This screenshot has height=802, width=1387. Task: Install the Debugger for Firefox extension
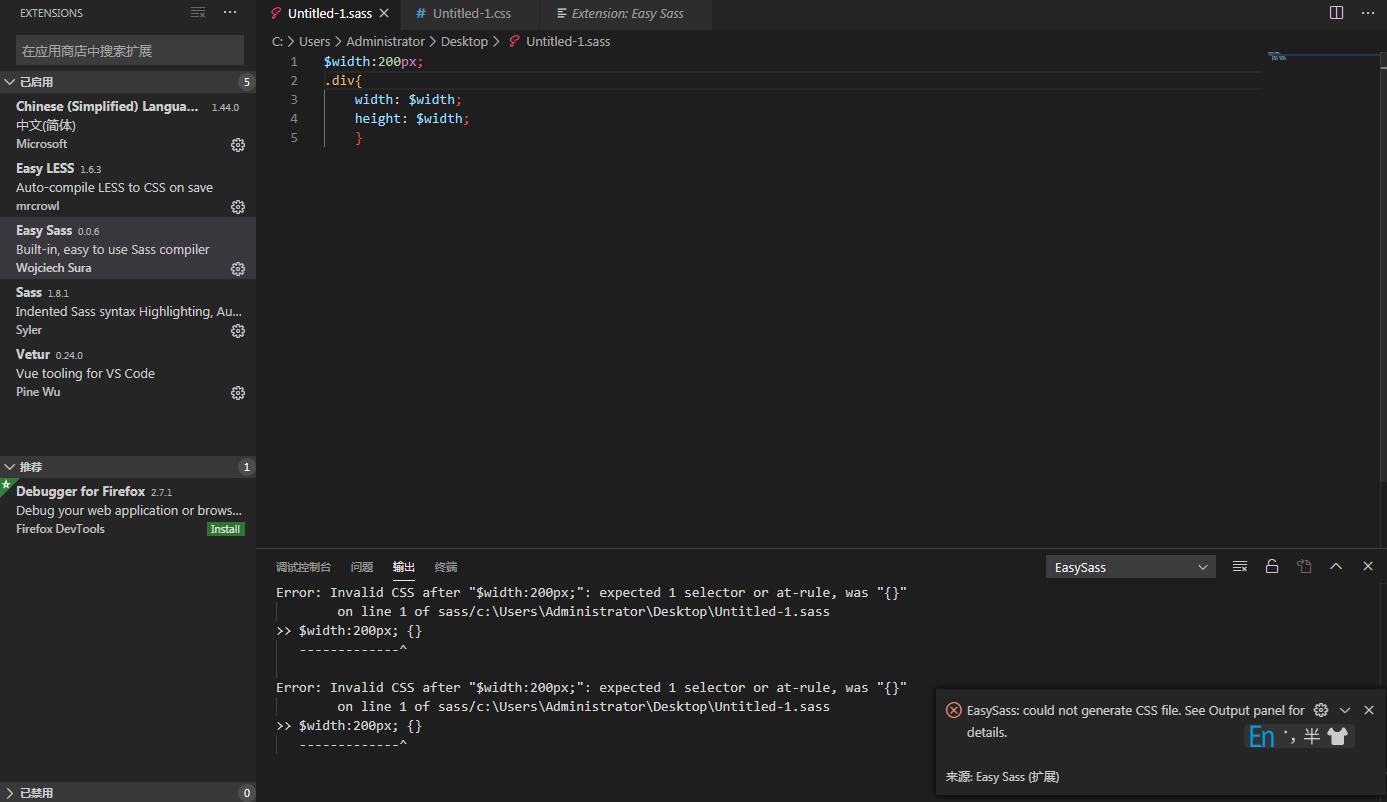pyautogui.click(x=226, y=529)
